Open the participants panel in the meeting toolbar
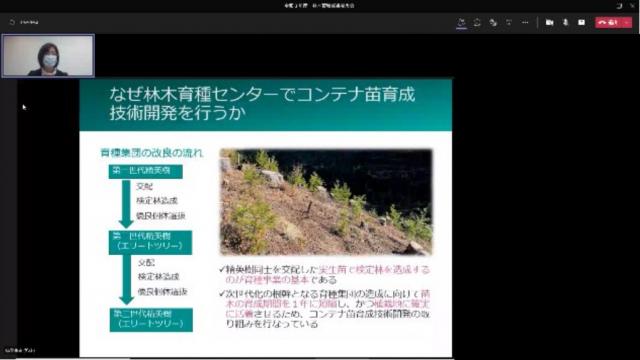Screen dimensions: 640x360 [x=462, y=22]
